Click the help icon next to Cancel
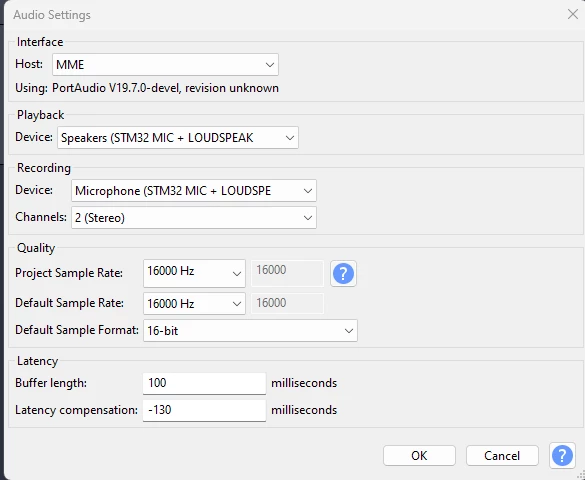The height and width of the screenshot is (480, 585). click(x=562, y=455)
